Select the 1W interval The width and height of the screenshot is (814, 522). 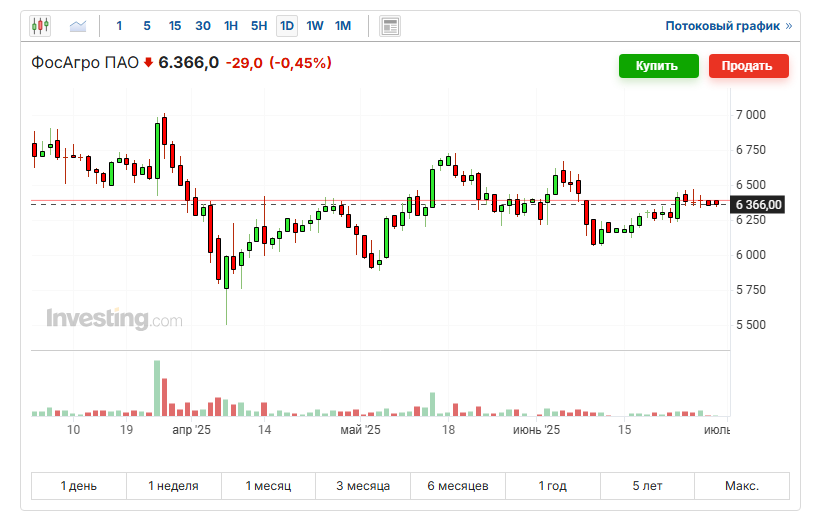[x=315, y=25]
